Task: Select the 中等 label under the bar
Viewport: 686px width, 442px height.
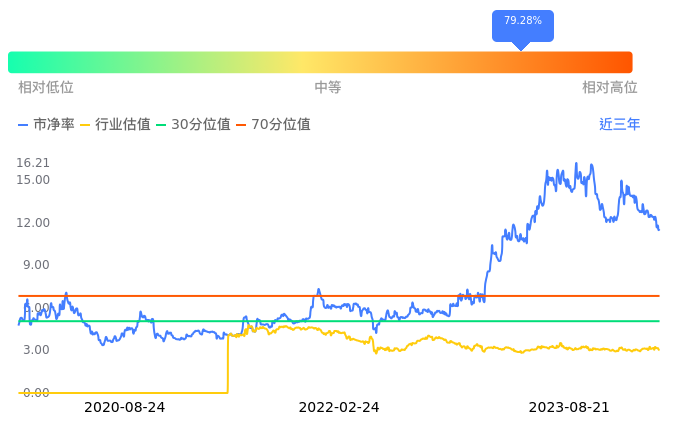Action: pyautogui.click(x=328, y=88)
